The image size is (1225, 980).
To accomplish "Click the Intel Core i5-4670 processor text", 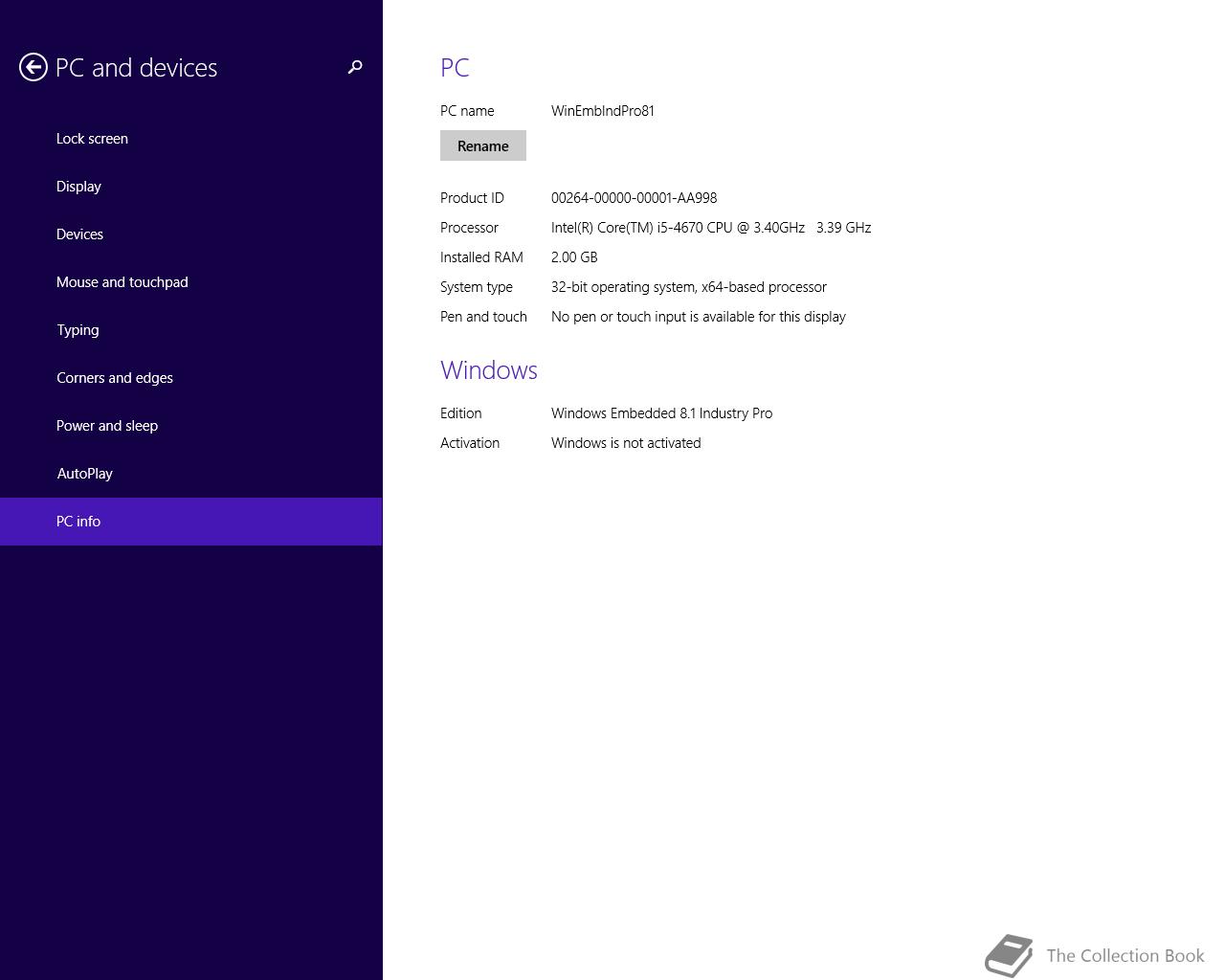I will click(711, 228).
